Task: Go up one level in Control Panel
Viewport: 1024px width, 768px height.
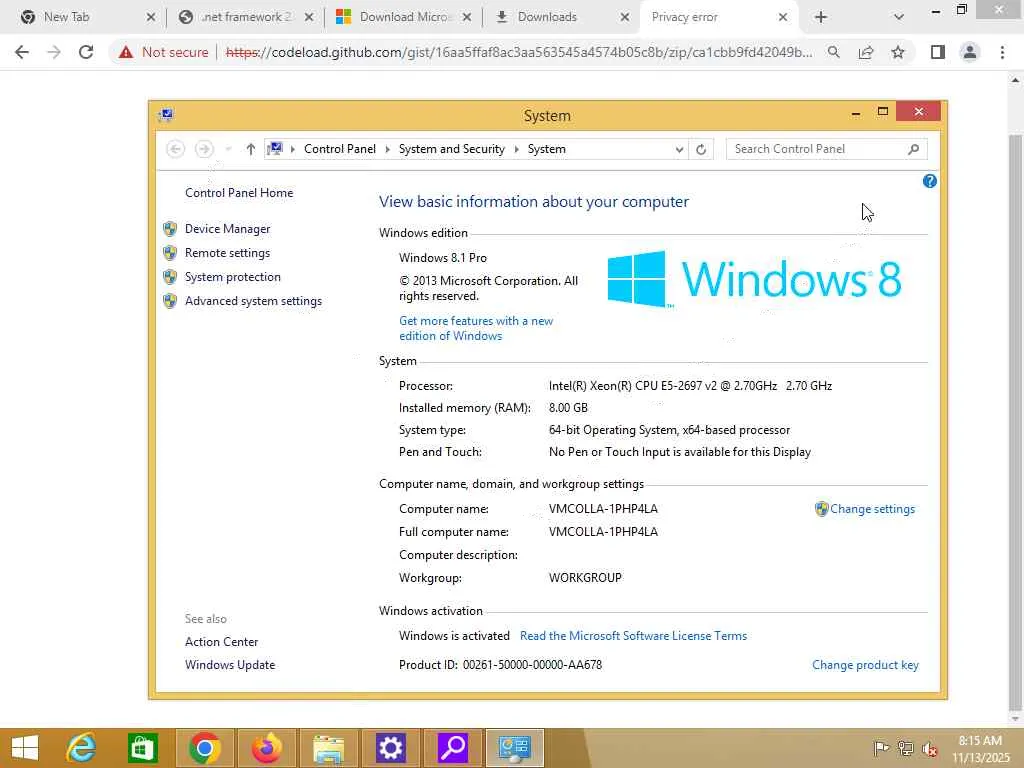Action: (x=250, y=149)
